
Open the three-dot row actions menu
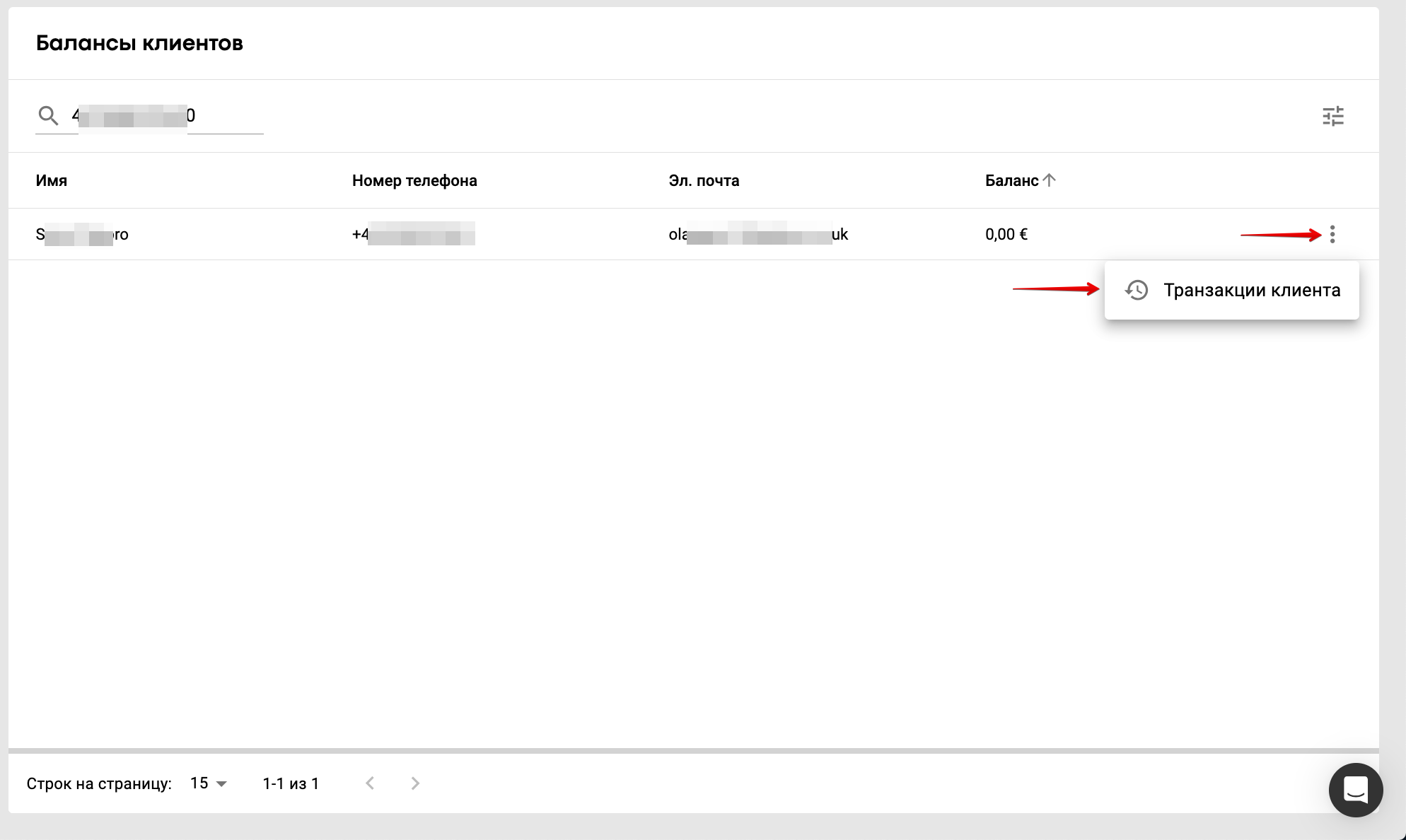(x=1332, y=234)
